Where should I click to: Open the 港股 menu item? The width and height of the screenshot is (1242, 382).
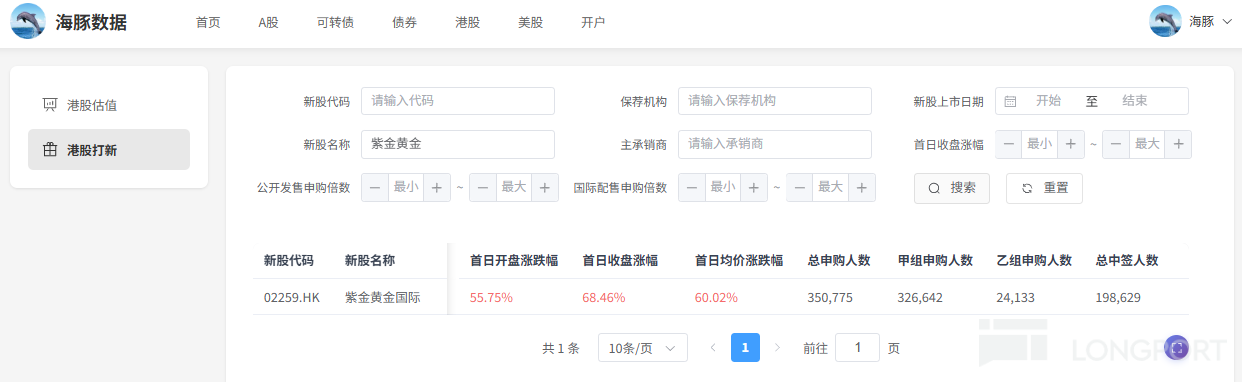point(467,22)
